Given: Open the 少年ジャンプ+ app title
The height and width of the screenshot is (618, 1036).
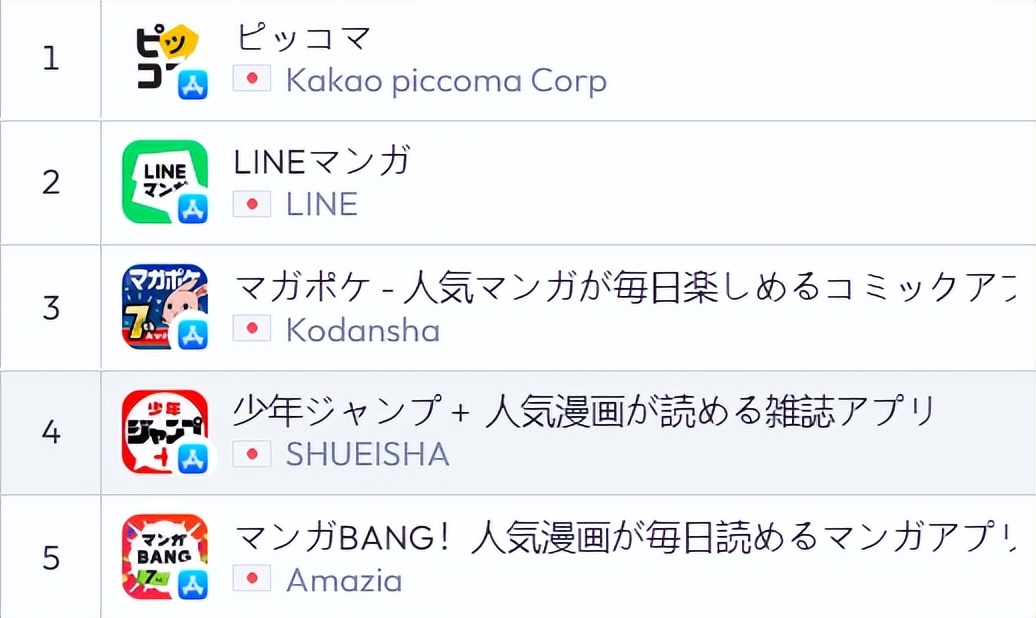Looking at the screenshot, I should point(583,411).
